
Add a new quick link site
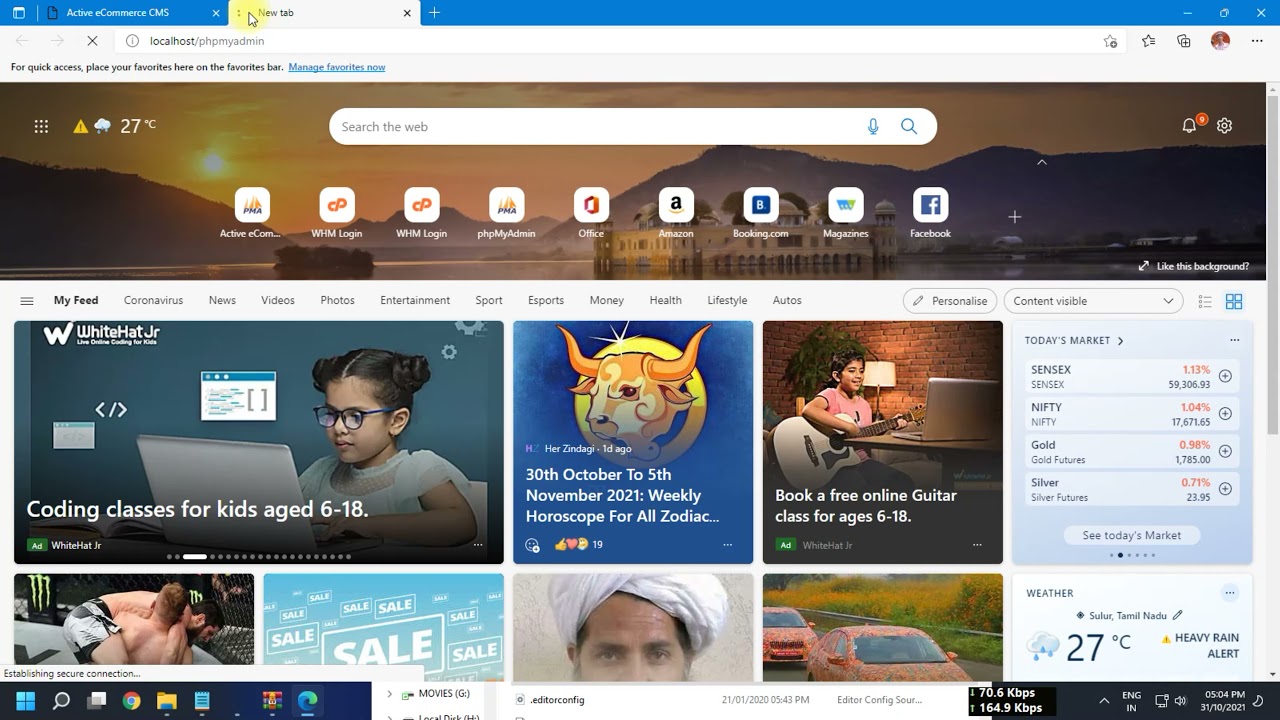click(1015, 217)
